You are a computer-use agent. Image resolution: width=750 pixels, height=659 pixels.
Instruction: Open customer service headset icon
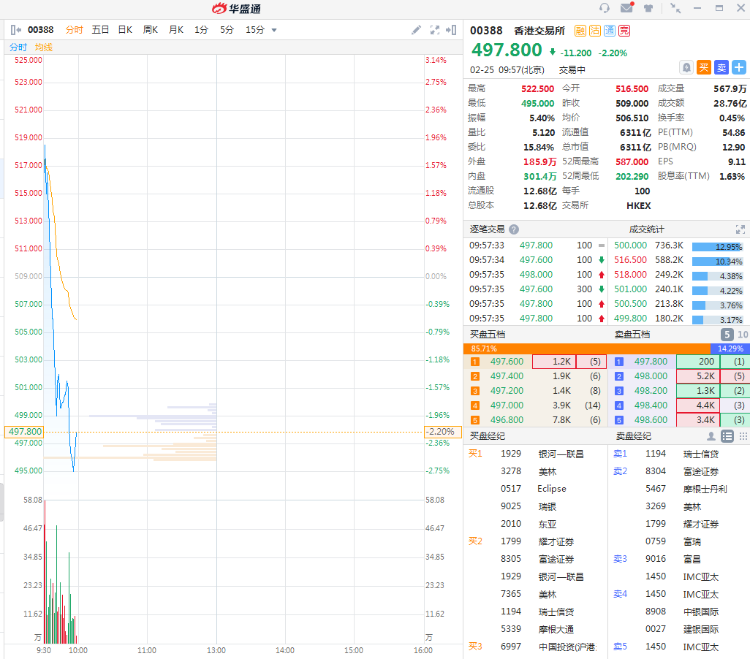point(604,8)
